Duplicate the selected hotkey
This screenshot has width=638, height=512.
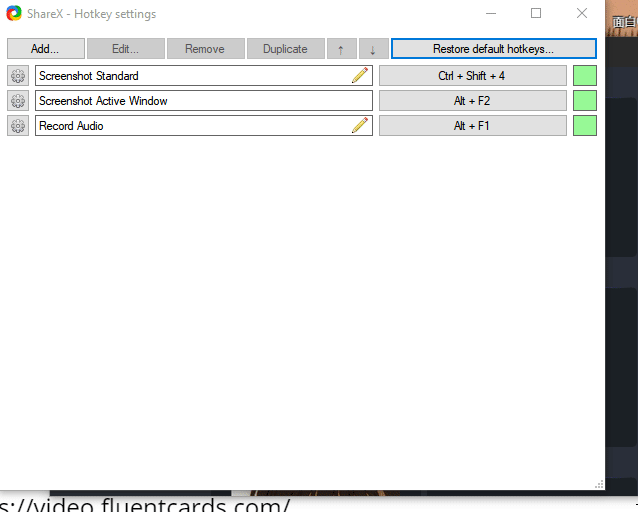286,49
